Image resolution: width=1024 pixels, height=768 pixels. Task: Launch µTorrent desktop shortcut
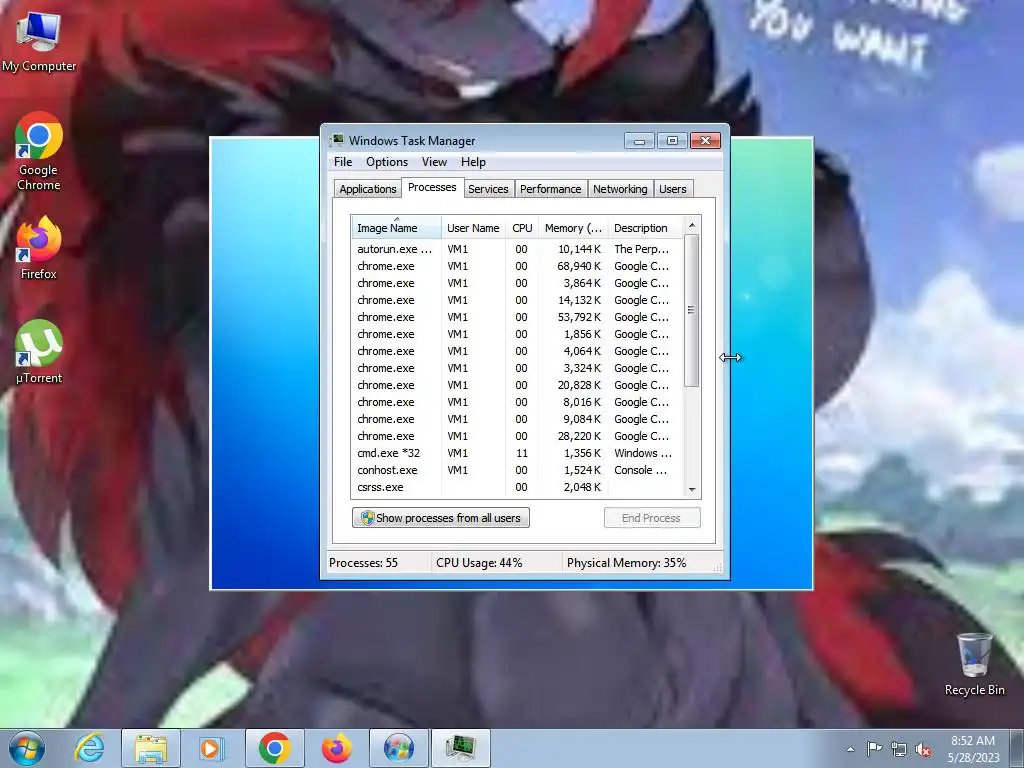[x=39, y=353]
